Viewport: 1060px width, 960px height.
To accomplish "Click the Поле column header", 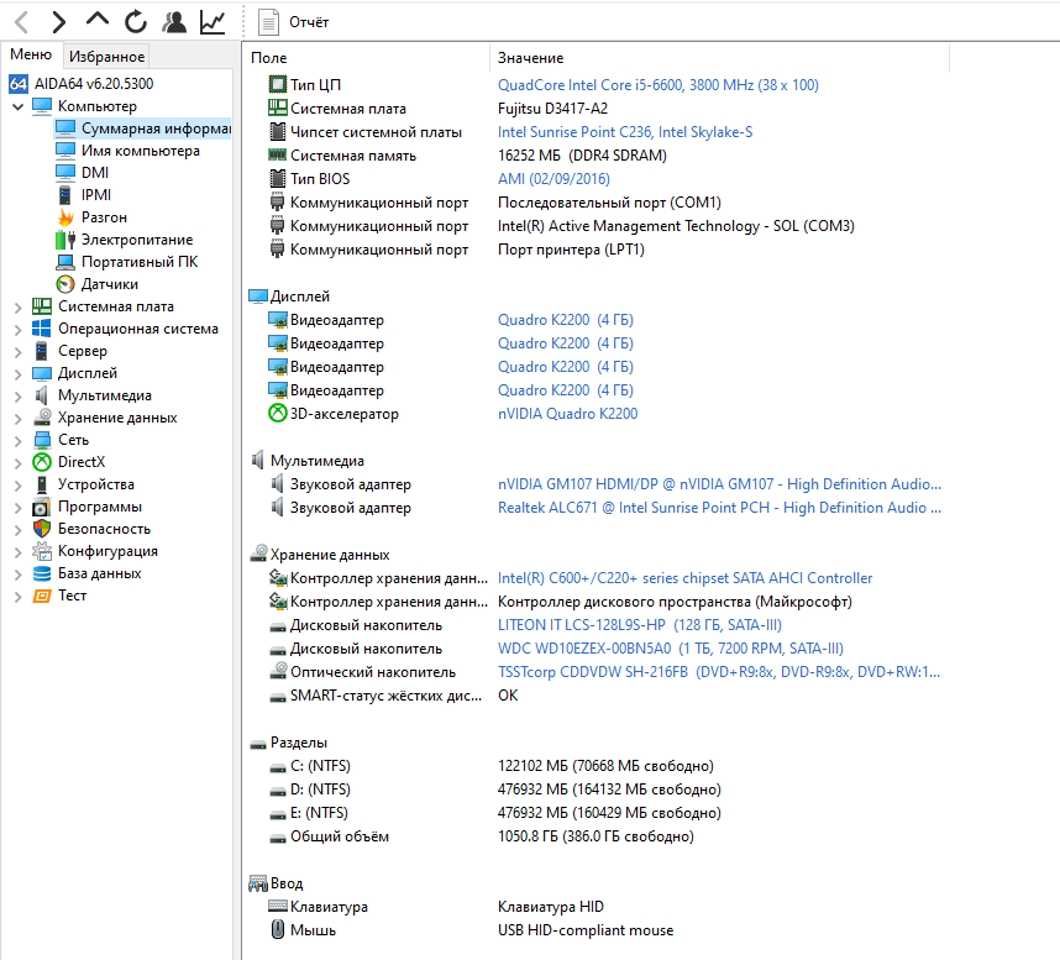I will click(269, 58).
